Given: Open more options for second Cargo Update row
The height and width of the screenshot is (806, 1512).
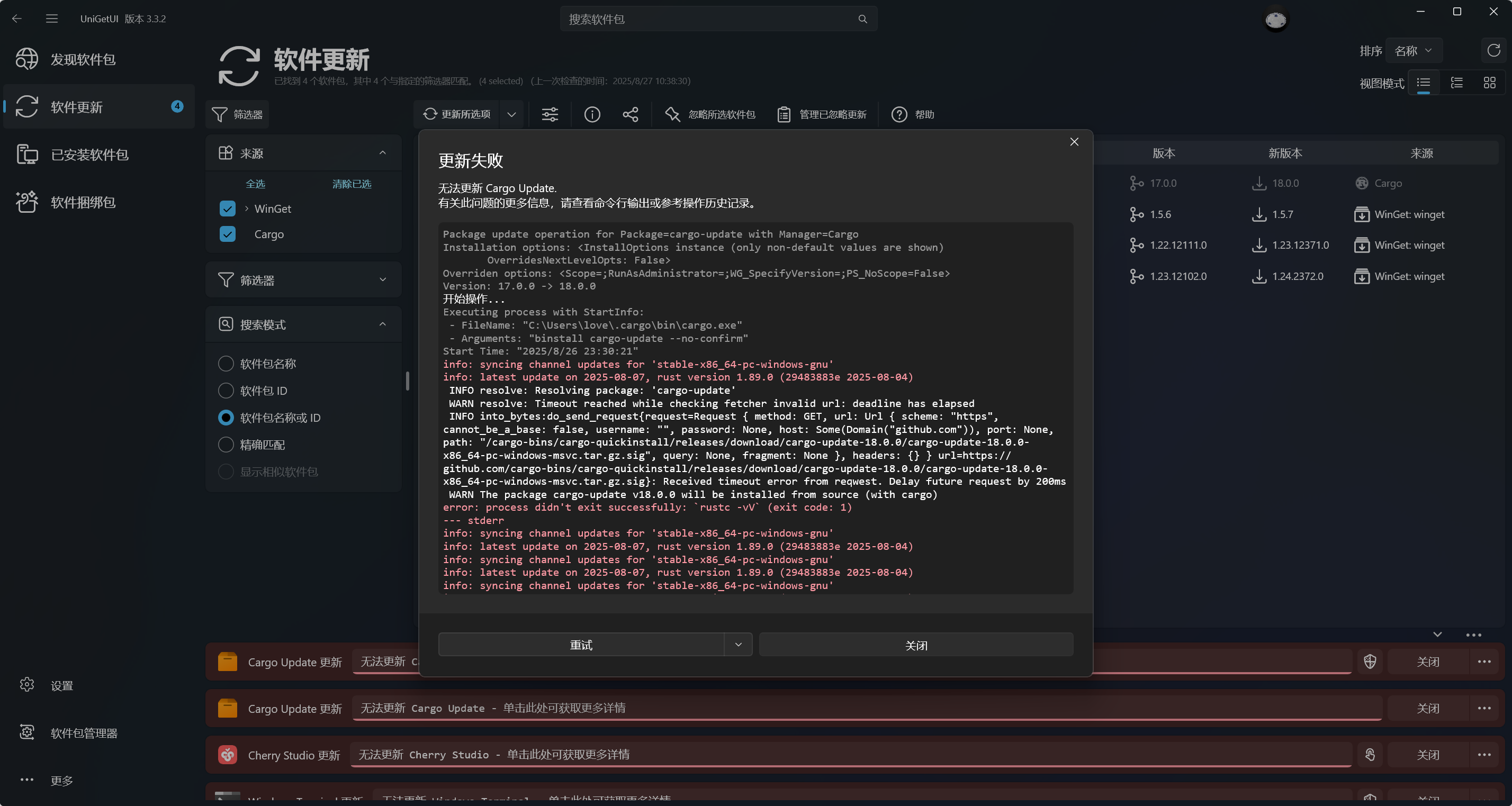Looking at the screenshot, I should point(1484,708).
